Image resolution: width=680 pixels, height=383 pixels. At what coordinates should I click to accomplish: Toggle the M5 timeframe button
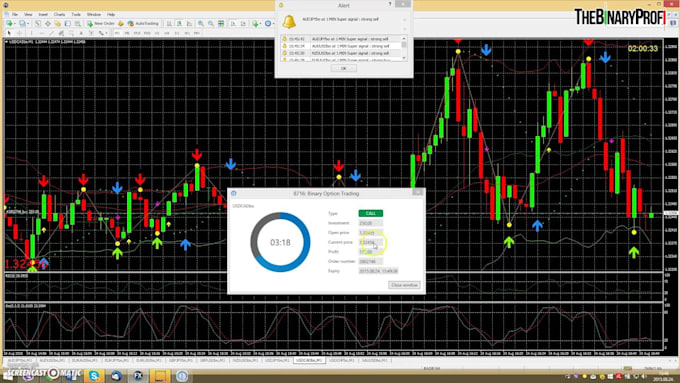coord(127,33)
